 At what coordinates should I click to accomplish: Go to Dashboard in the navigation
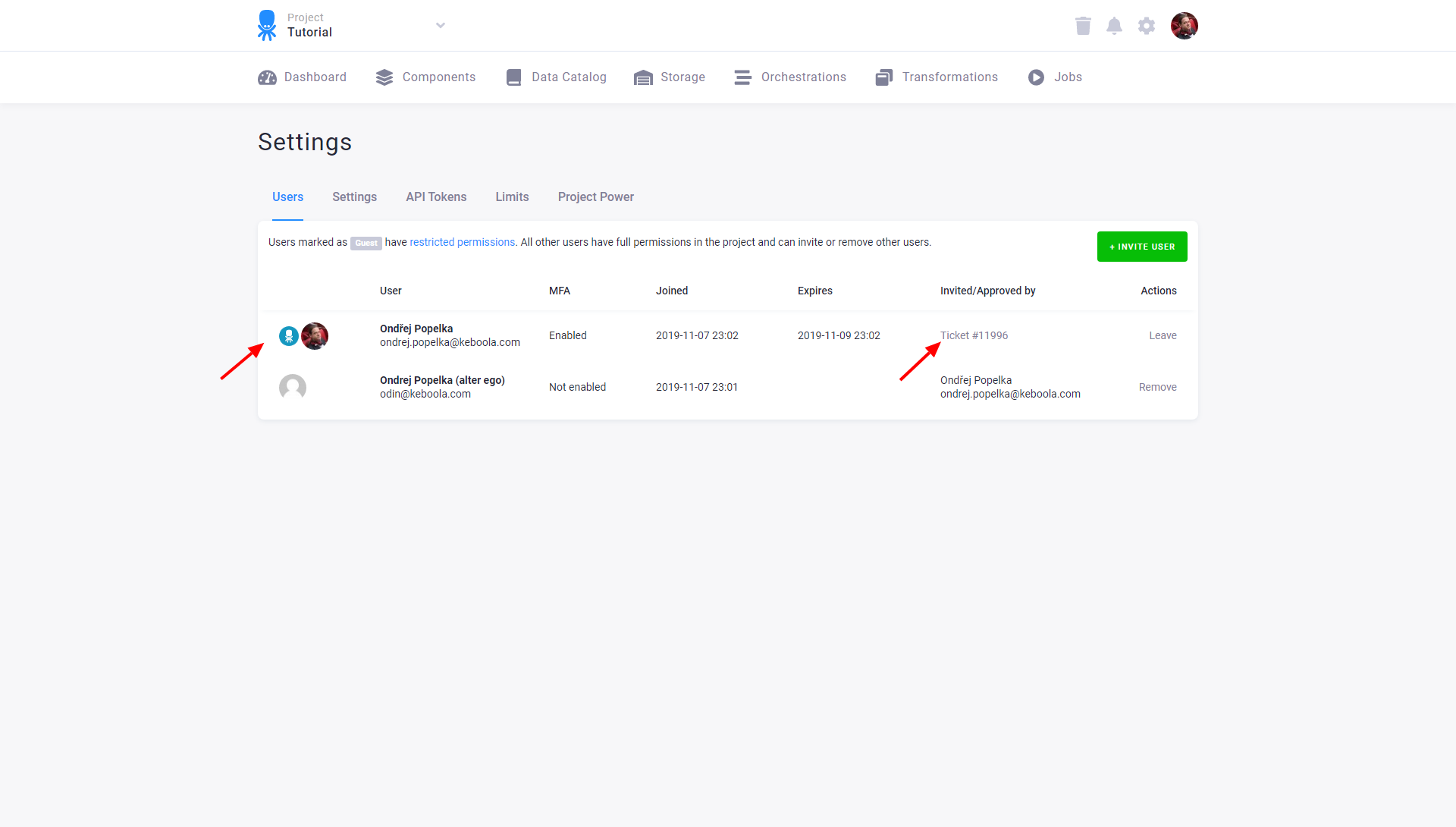pos(302,77)
